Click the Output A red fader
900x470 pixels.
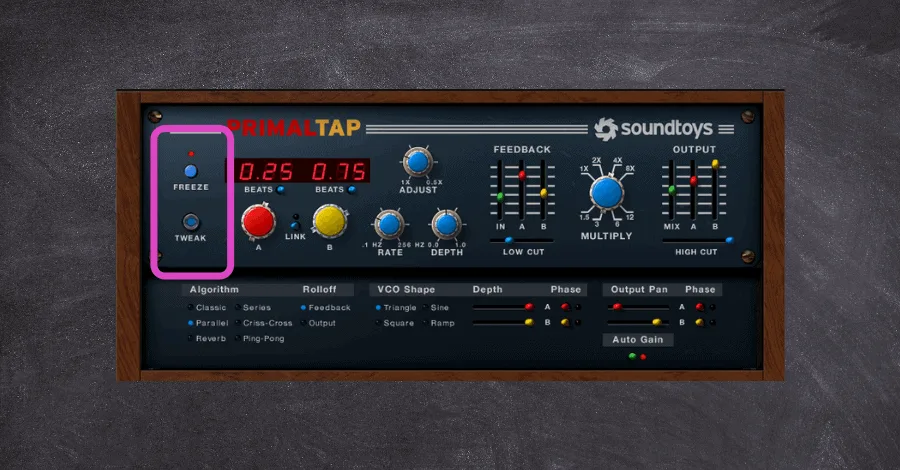(x=693, y=181)
